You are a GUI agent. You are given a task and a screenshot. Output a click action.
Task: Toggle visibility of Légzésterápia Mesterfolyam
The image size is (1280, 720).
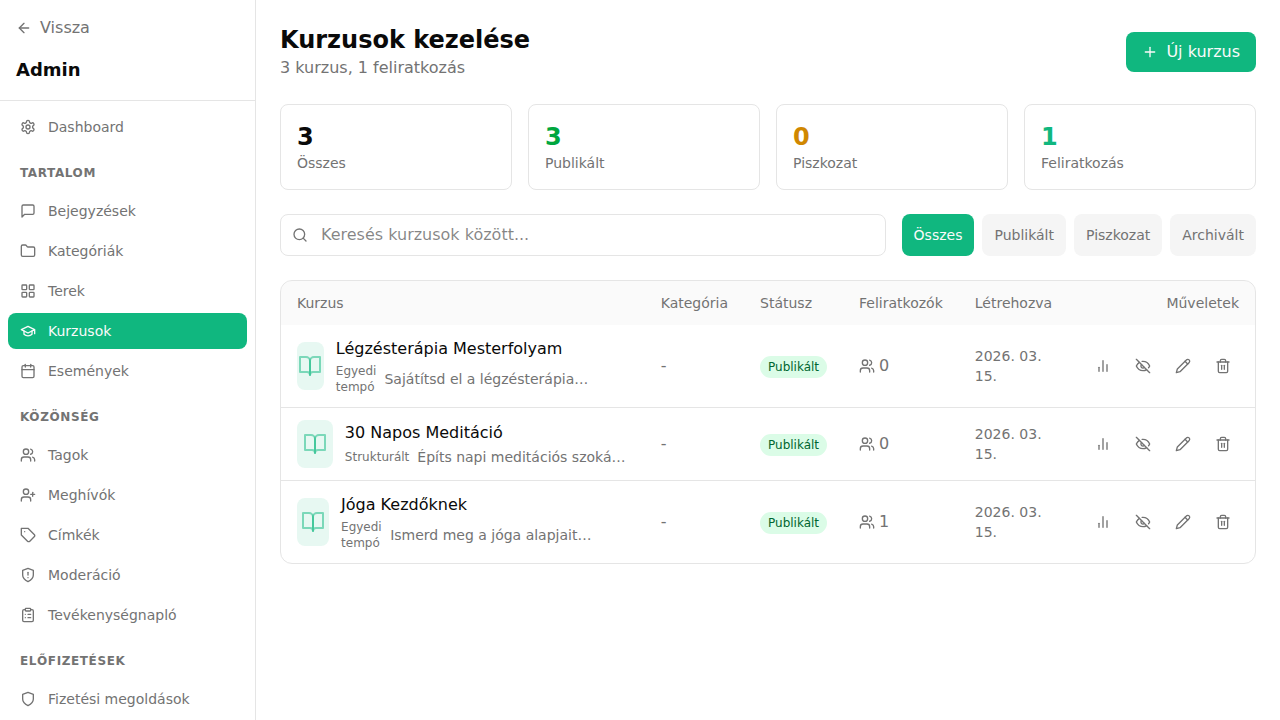(x=1142, y=366)
